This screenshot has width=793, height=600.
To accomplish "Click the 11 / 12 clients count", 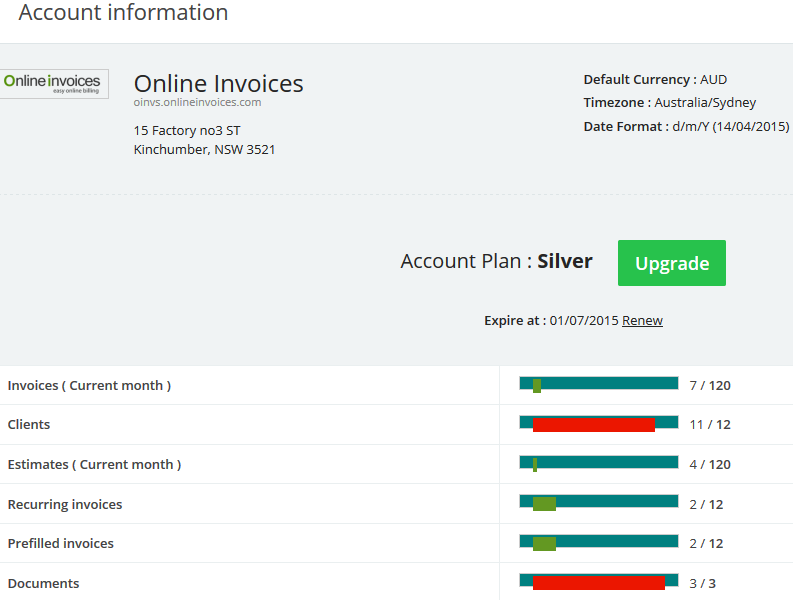I will 710,425.
